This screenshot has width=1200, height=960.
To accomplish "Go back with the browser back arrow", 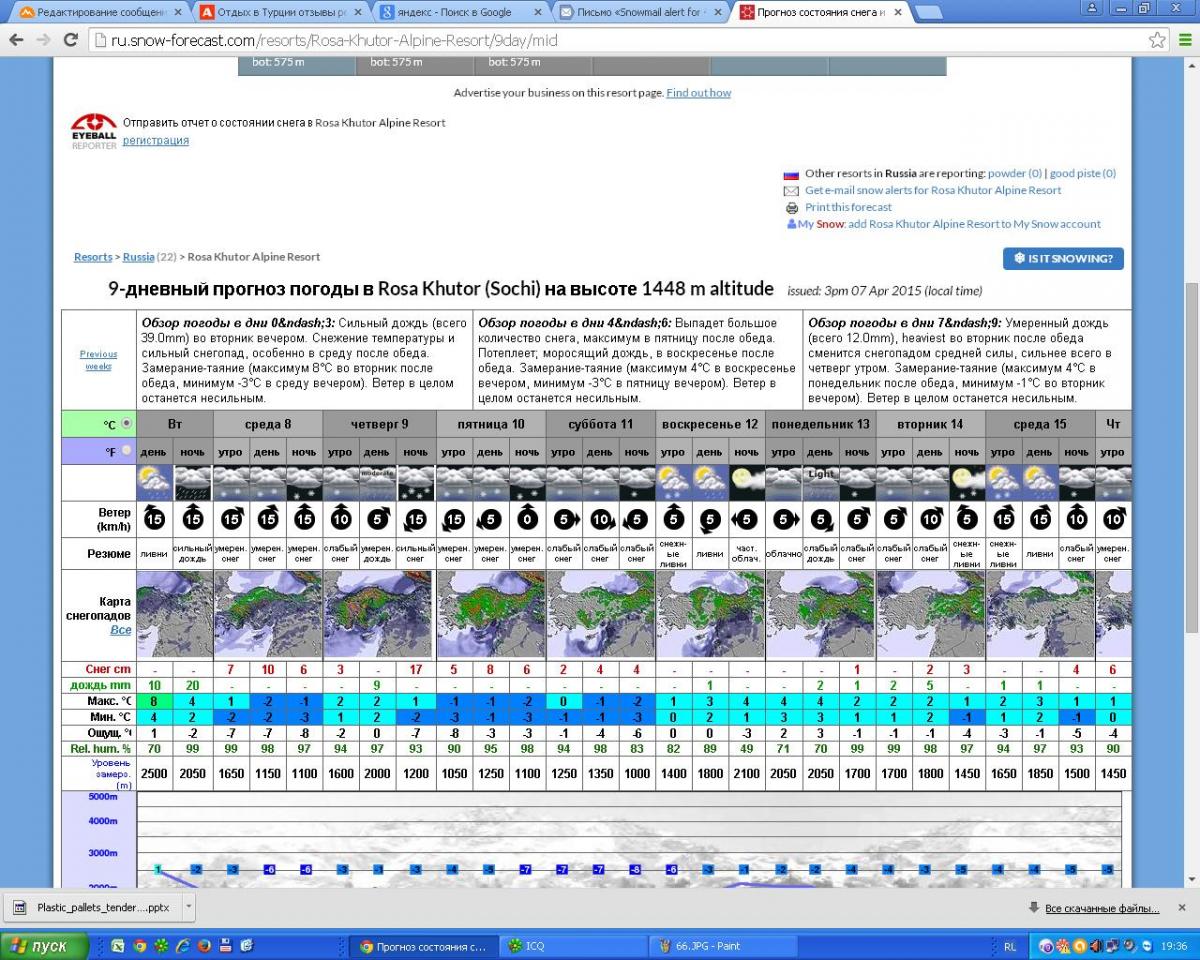I will (x=16, y=40).
